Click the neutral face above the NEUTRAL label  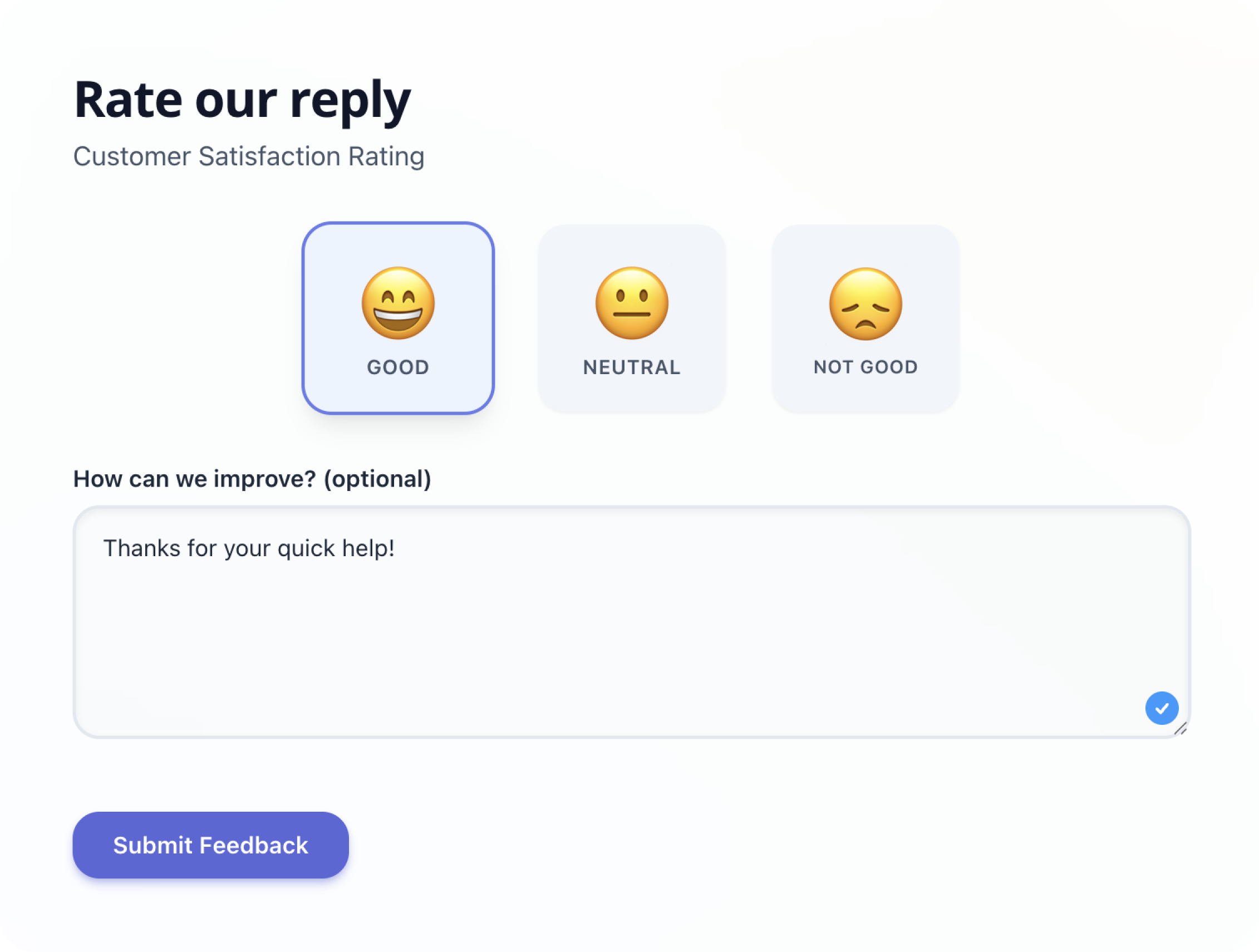pyautogui.click(x=632, y=303)
